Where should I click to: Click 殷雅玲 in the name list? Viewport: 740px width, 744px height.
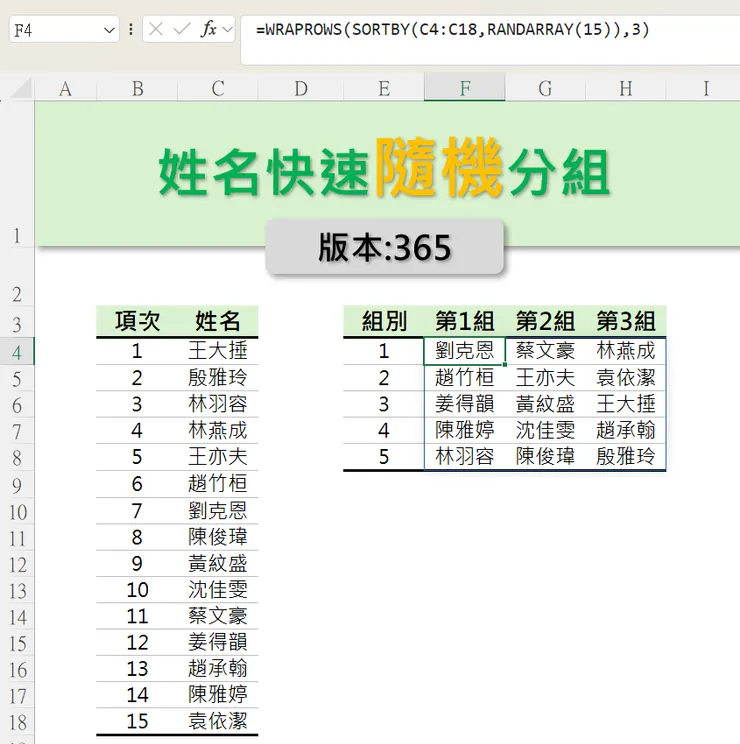[218, 378]
